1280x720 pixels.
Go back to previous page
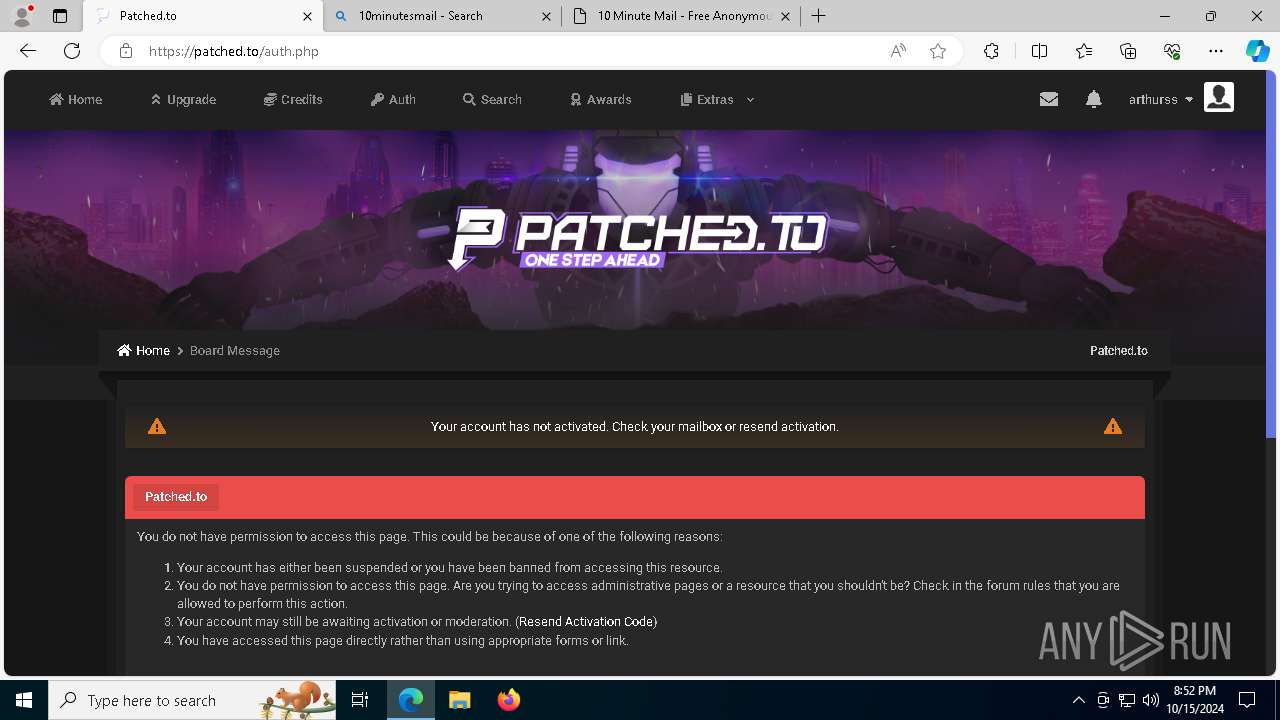pyautogui.click(x=28, y=51)
